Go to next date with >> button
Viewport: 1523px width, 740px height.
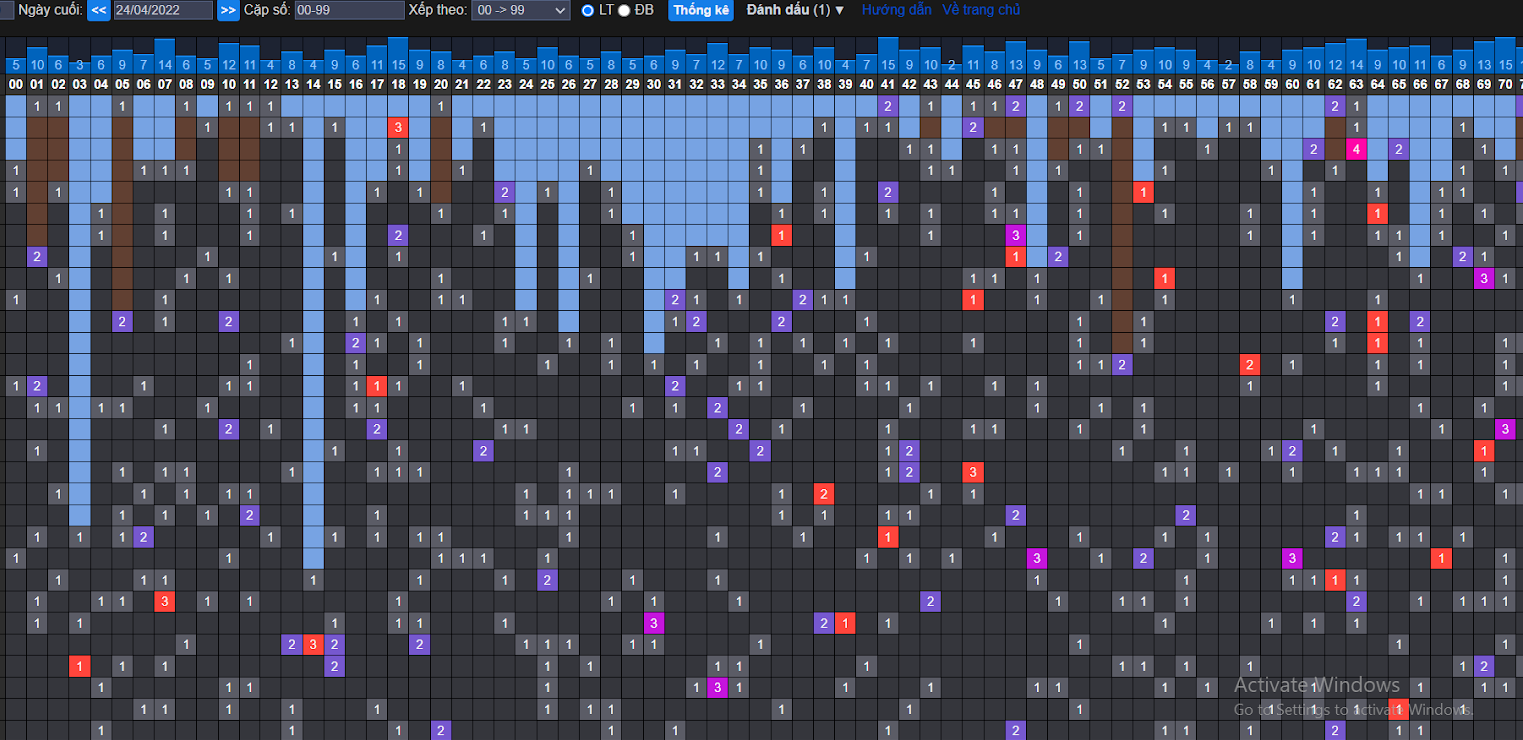click(x=228, y=10)
